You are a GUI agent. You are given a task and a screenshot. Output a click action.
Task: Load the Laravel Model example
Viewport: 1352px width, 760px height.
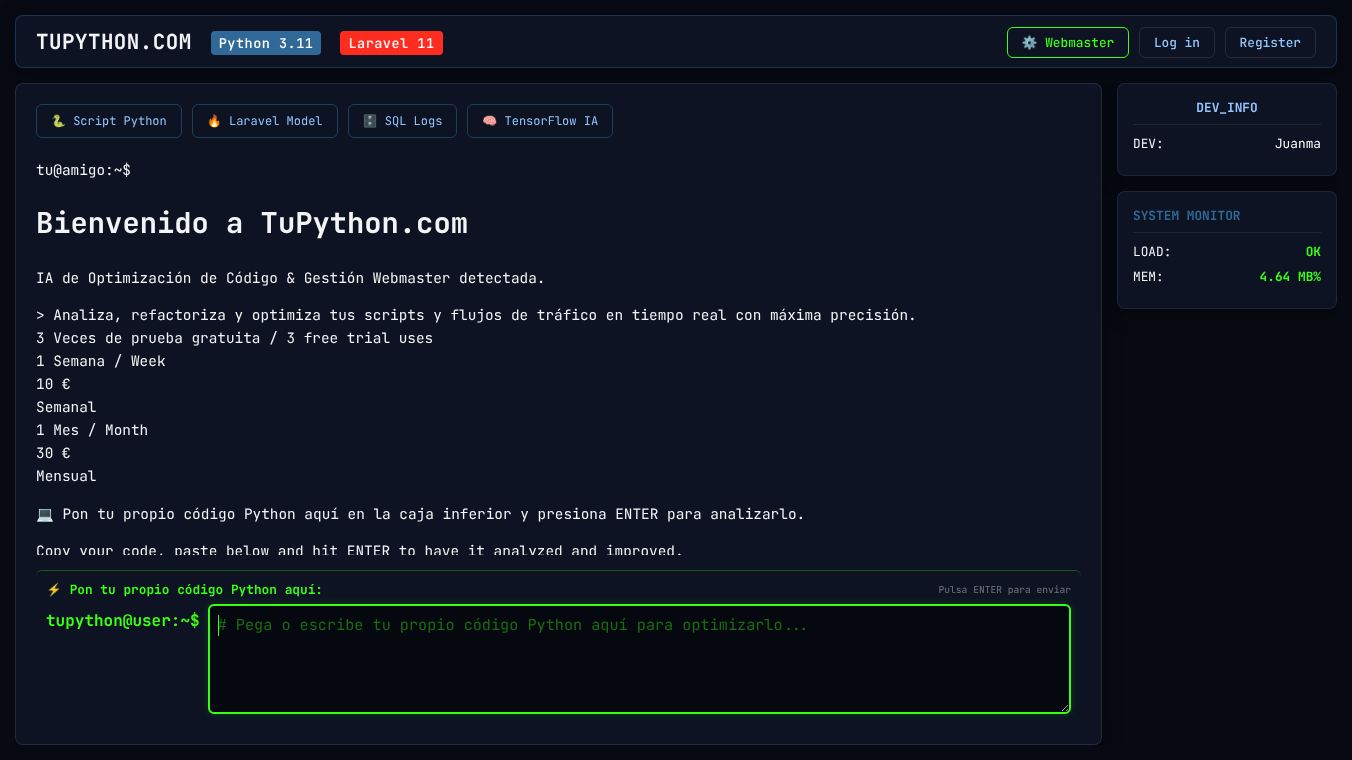coord(265,121)
